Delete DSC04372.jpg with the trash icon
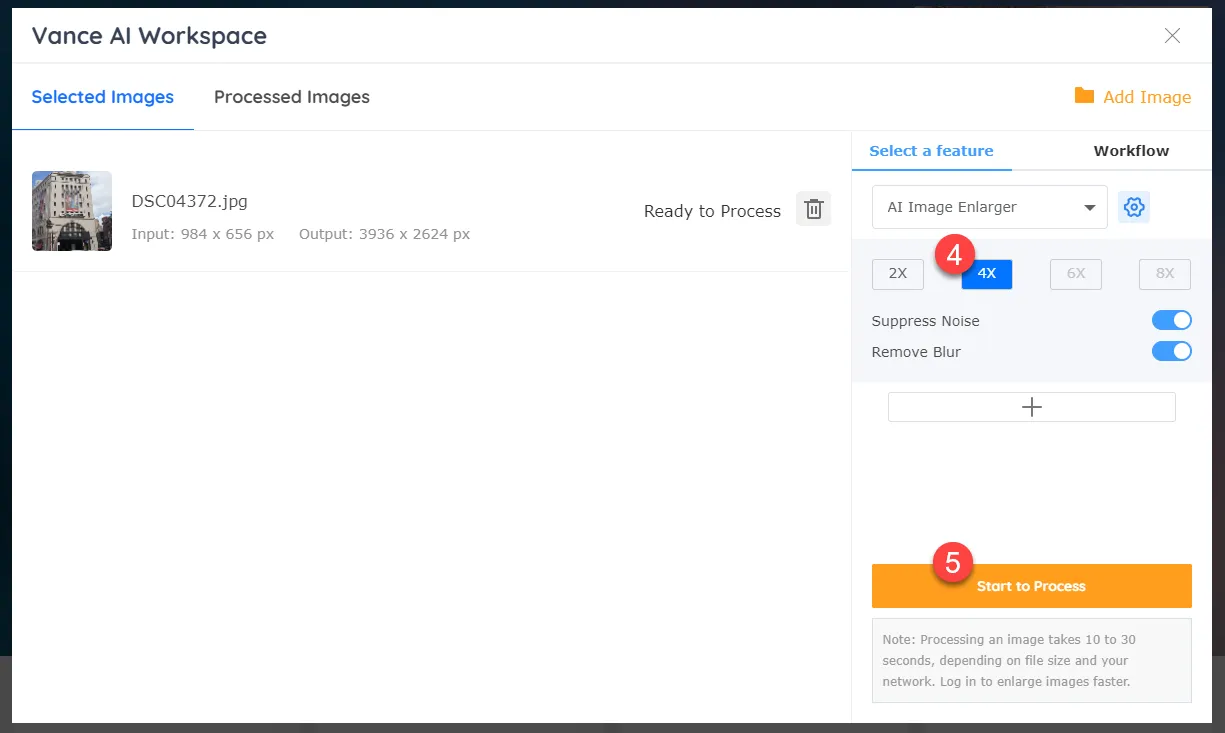The height and width of the screenshot is (733, 1225). pos(813,209)
